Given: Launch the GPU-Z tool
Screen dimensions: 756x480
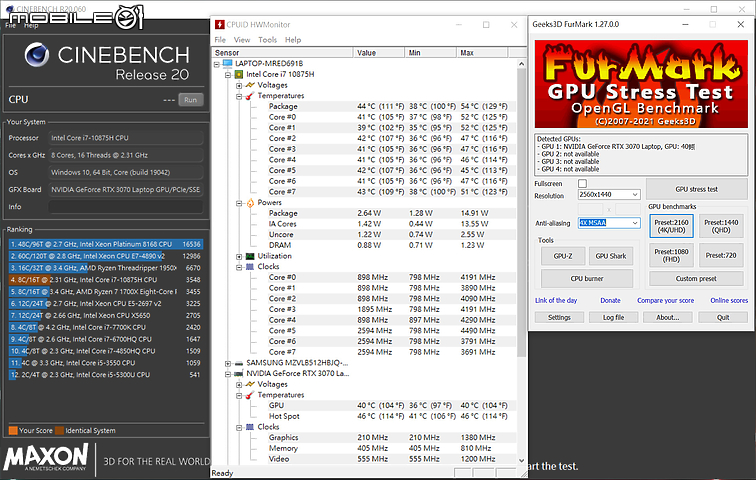Looking at the screenshot, I should click(563, 256).
